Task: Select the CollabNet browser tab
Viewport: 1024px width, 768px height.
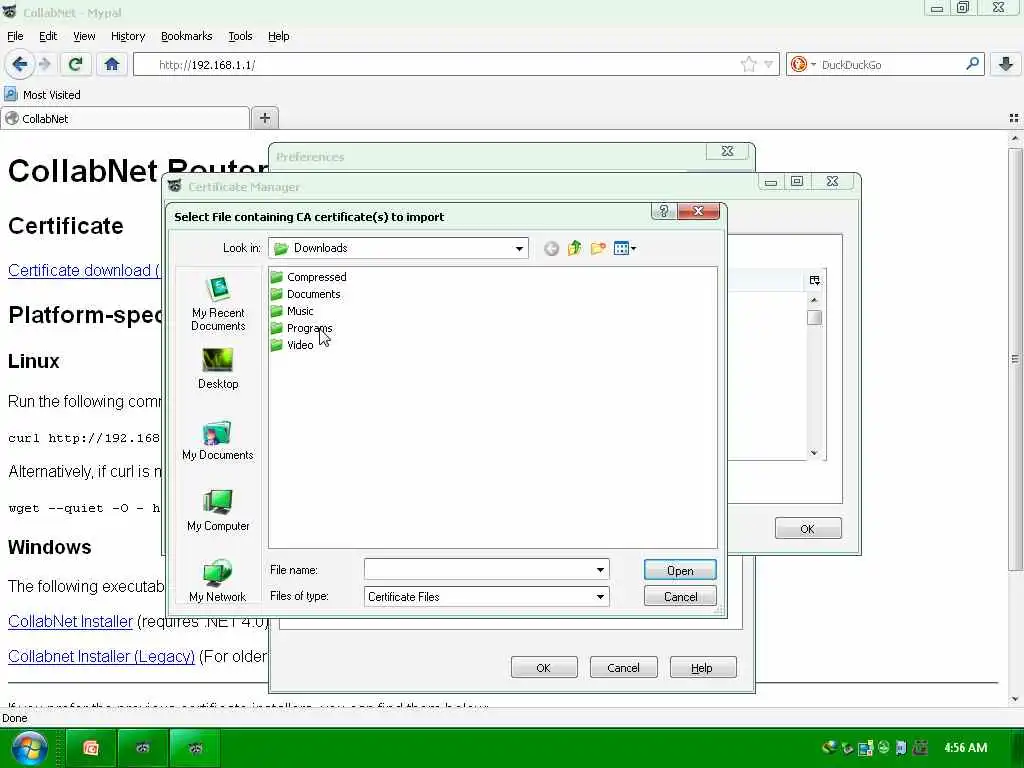Action: pyautogui.click(x=125, y=118)
